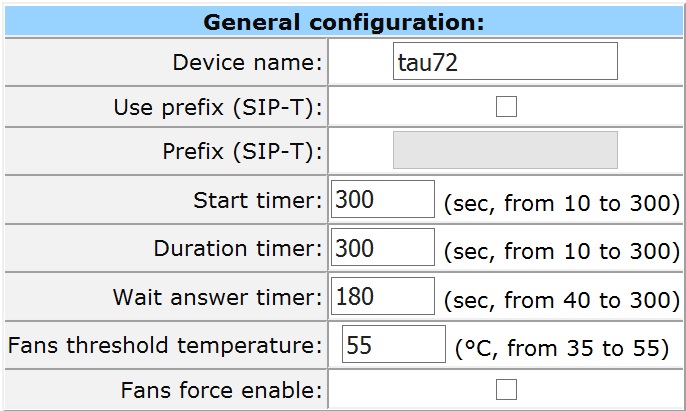Viewport: 686px width, 411px height.
Task: Click the Wait answer timer label
Action: 217,297
